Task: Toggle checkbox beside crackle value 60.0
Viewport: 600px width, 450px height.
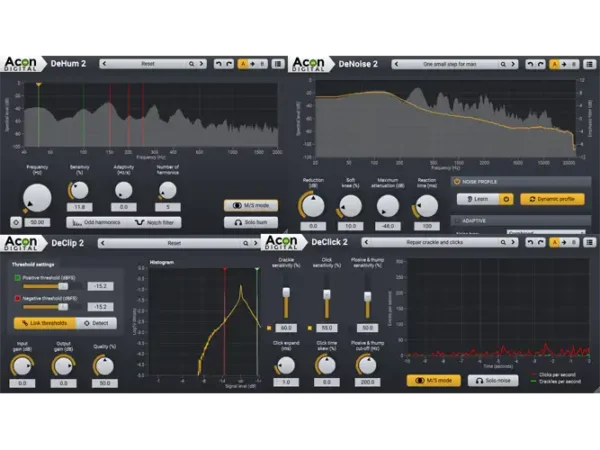Action: (x=269, y=328)
